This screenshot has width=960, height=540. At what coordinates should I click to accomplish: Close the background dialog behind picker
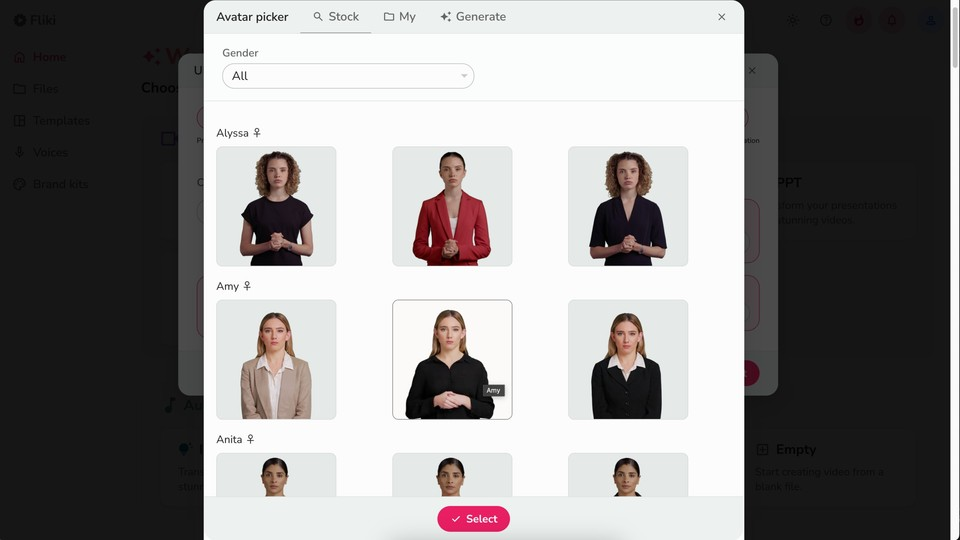(x=752, y=70)
